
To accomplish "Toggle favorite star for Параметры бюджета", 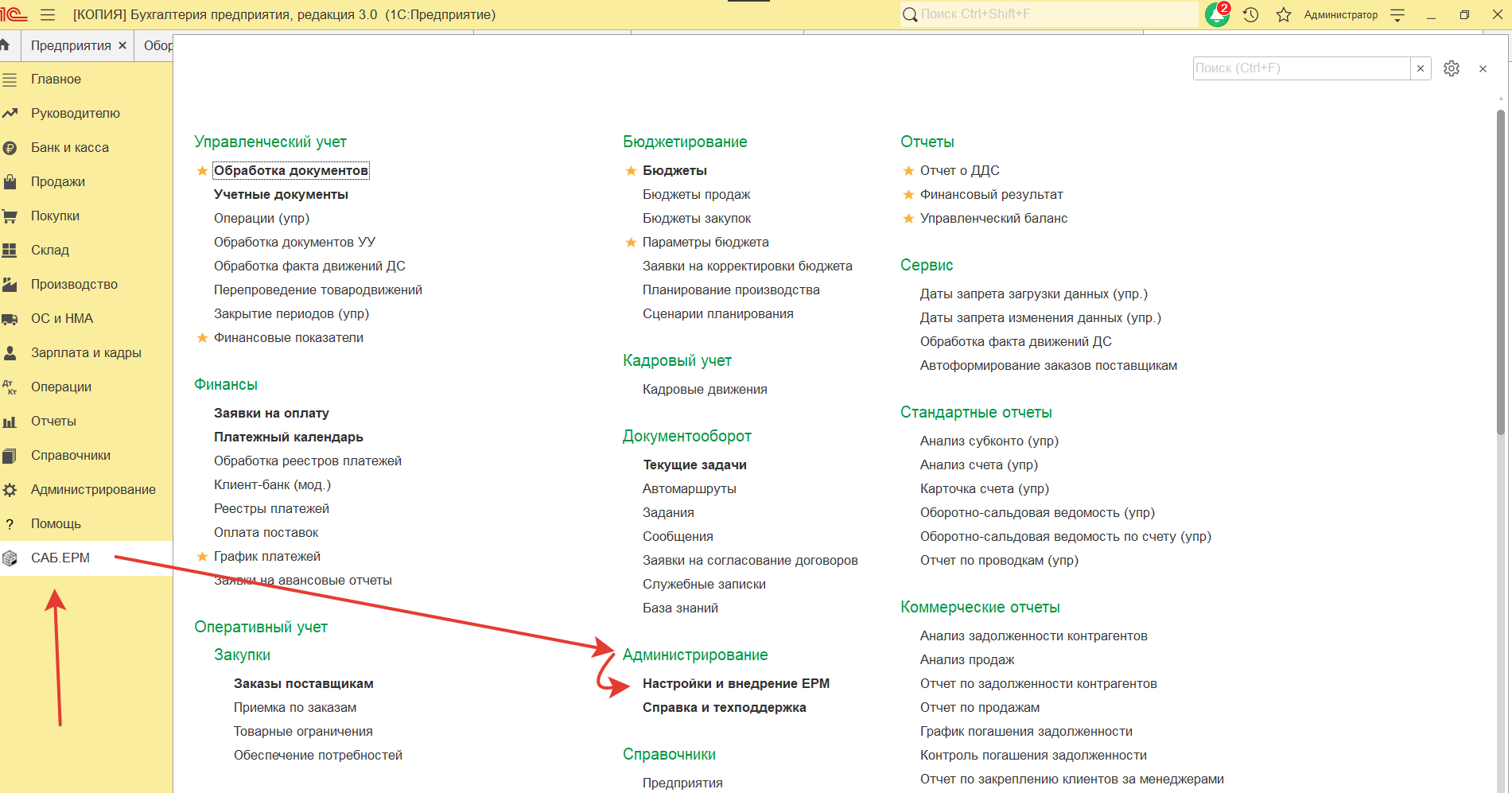I will point(631,243).
